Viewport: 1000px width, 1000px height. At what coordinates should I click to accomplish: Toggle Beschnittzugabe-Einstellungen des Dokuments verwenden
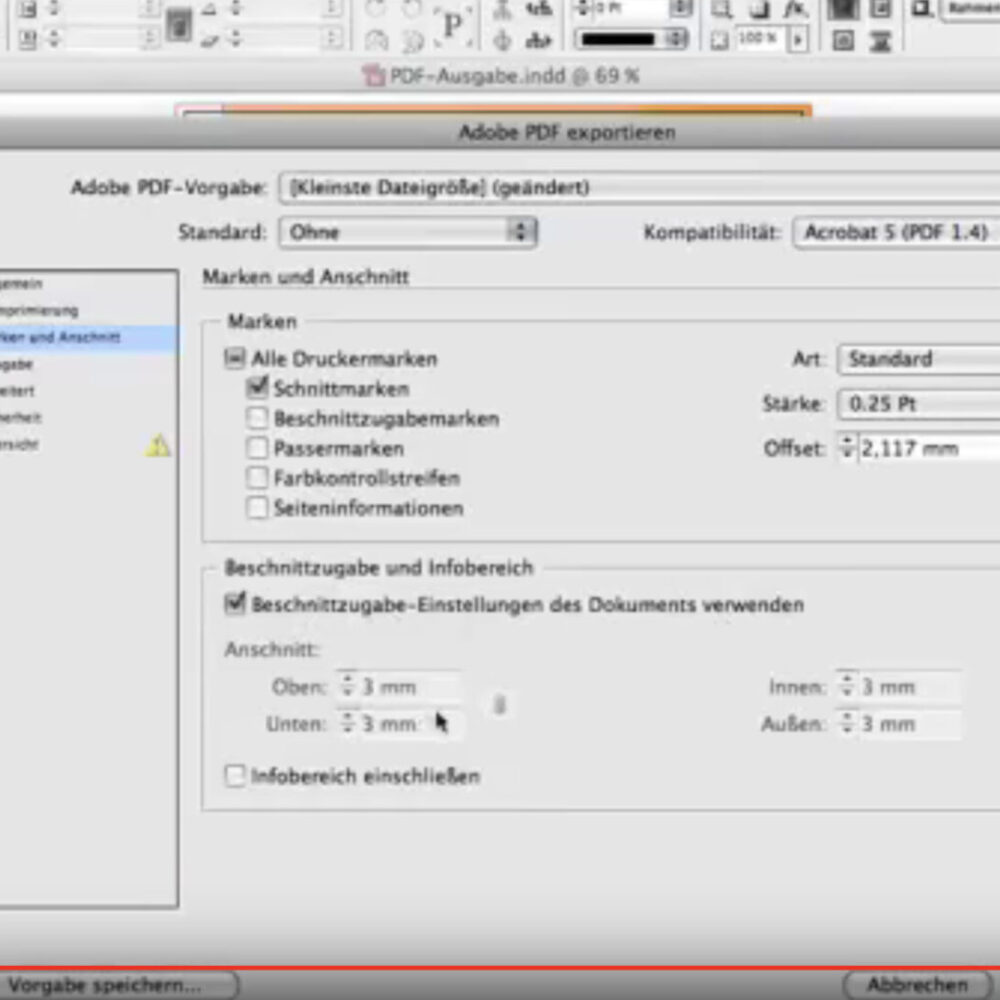pyautogui.click(x=235, y=603)
